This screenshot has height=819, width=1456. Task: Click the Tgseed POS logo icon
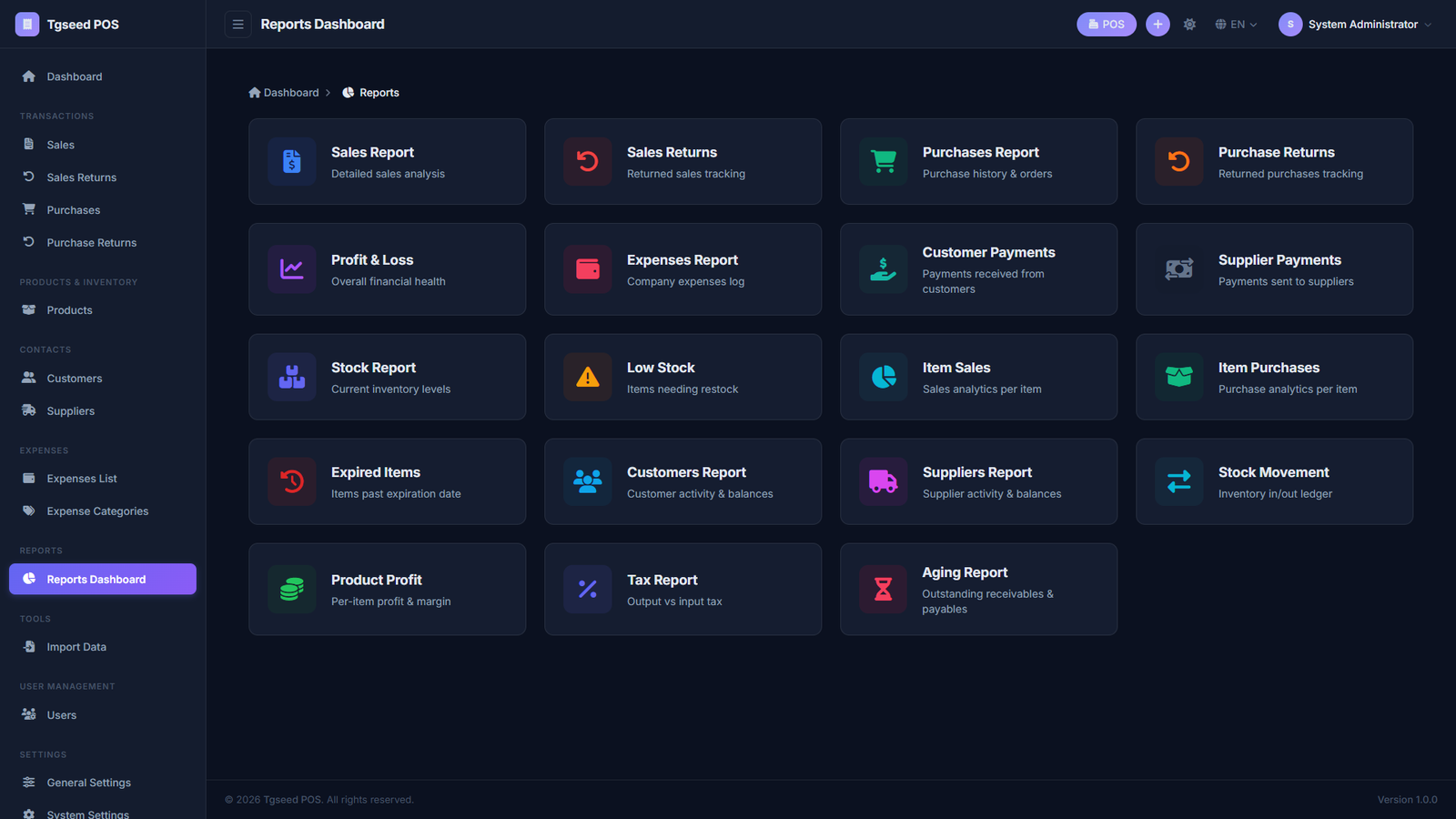point(27,25)
